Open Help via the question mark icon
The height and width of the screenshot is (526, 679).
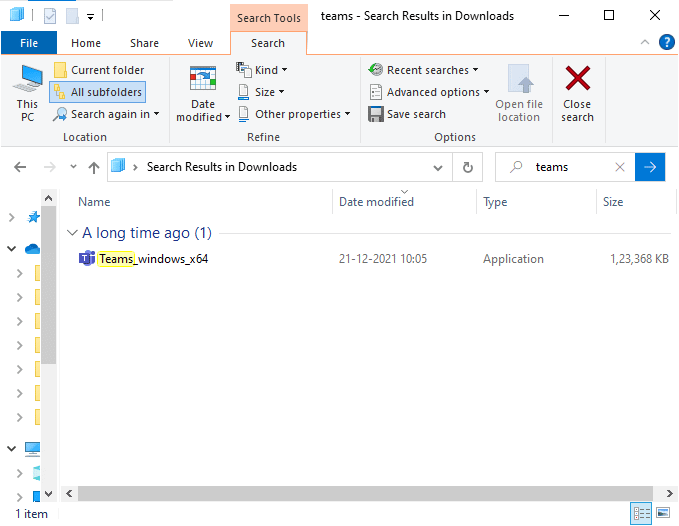point(667,42)
